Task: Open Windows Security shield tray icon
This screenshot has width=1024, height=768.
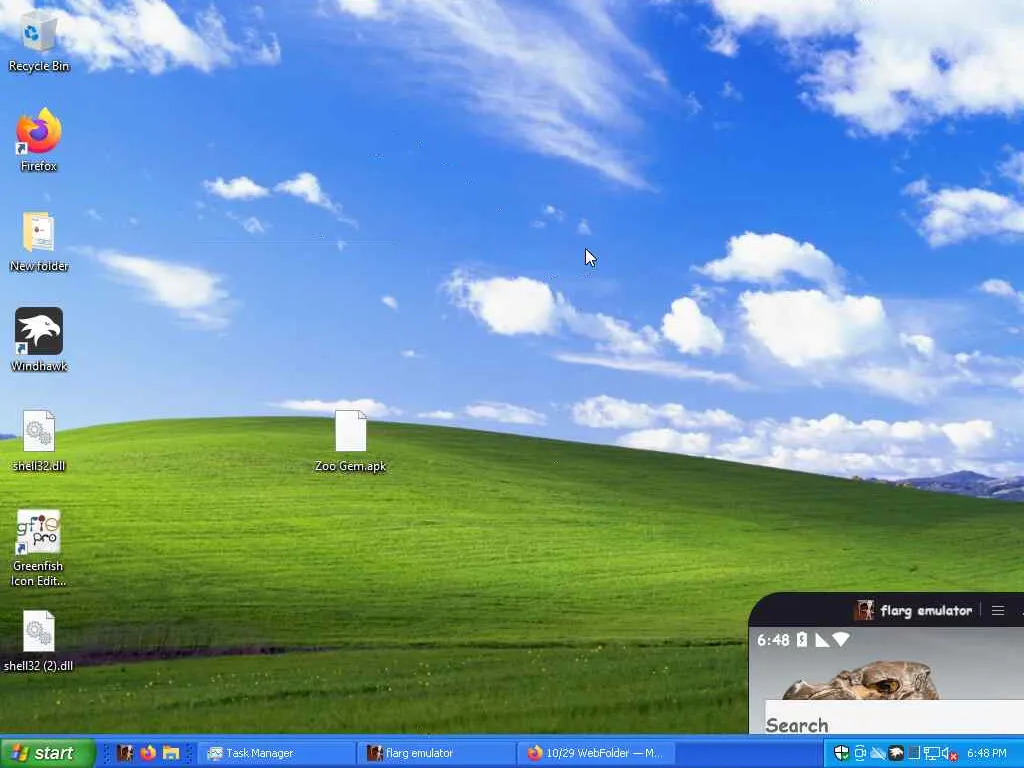Action: pyautogui.click(x=842, y=753)
